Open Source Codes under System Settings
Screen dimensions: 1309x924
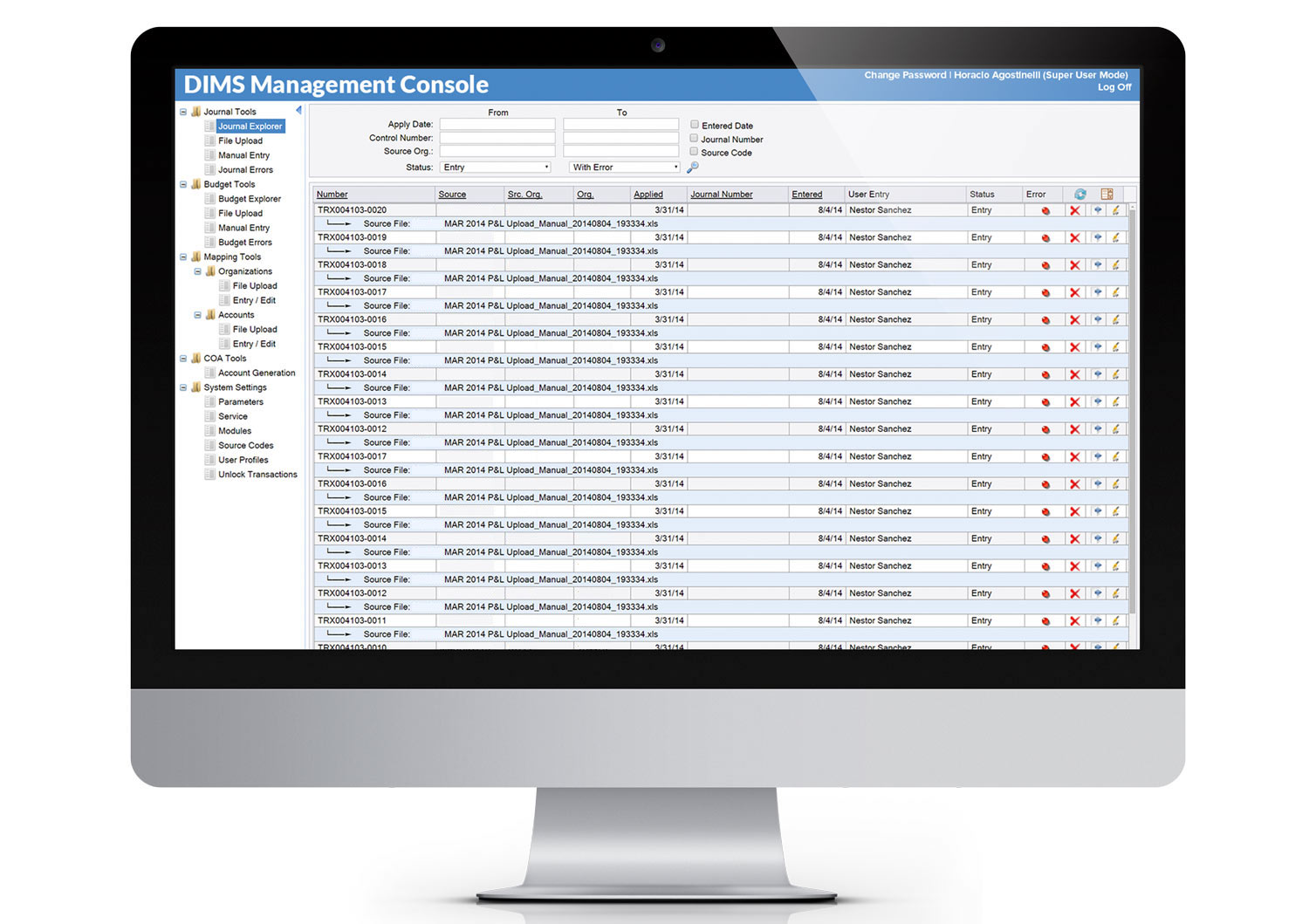tap(246, 445)
